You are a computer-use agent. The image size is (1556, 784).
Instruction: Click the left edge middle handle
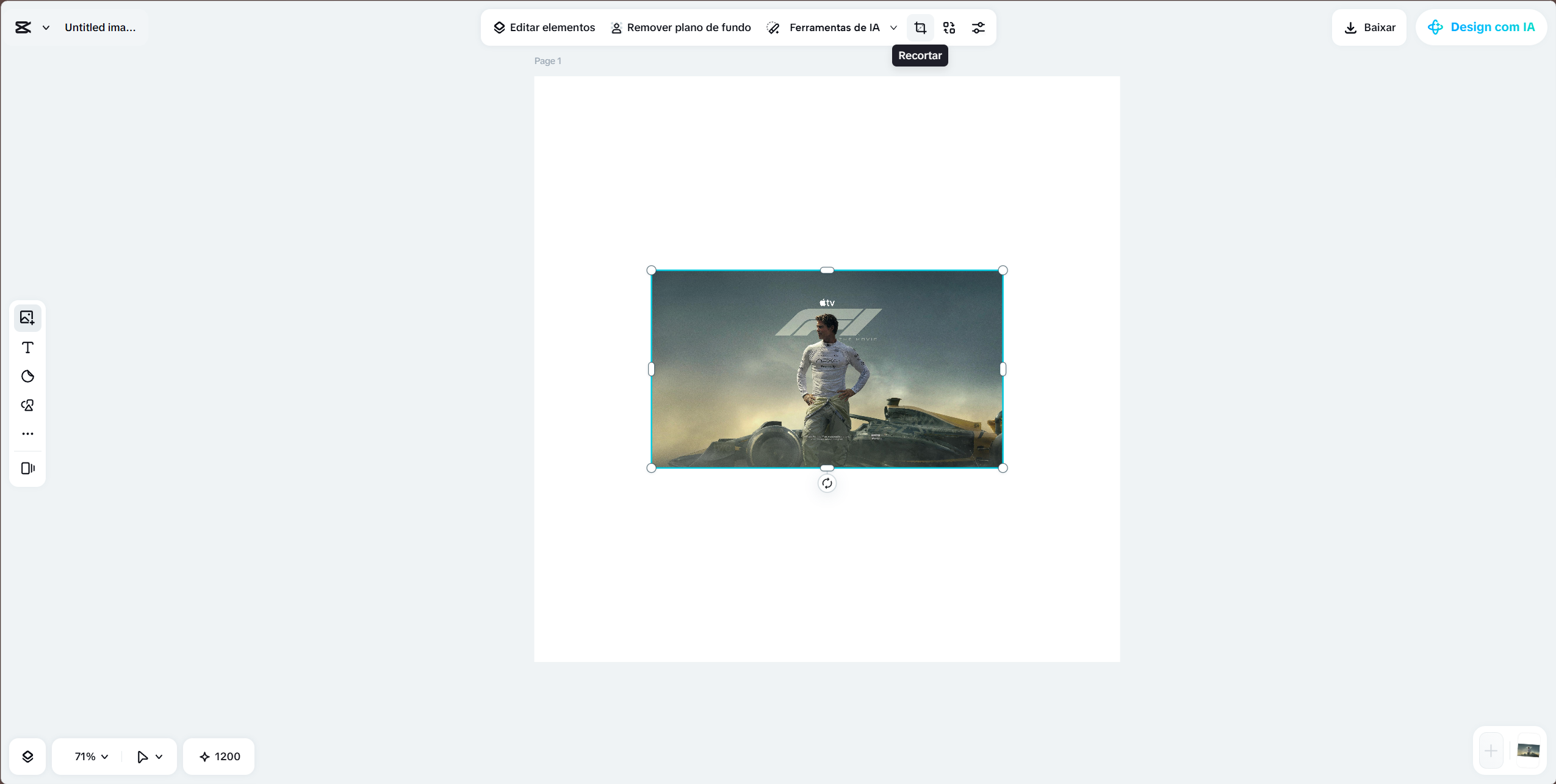pos(651,369)
